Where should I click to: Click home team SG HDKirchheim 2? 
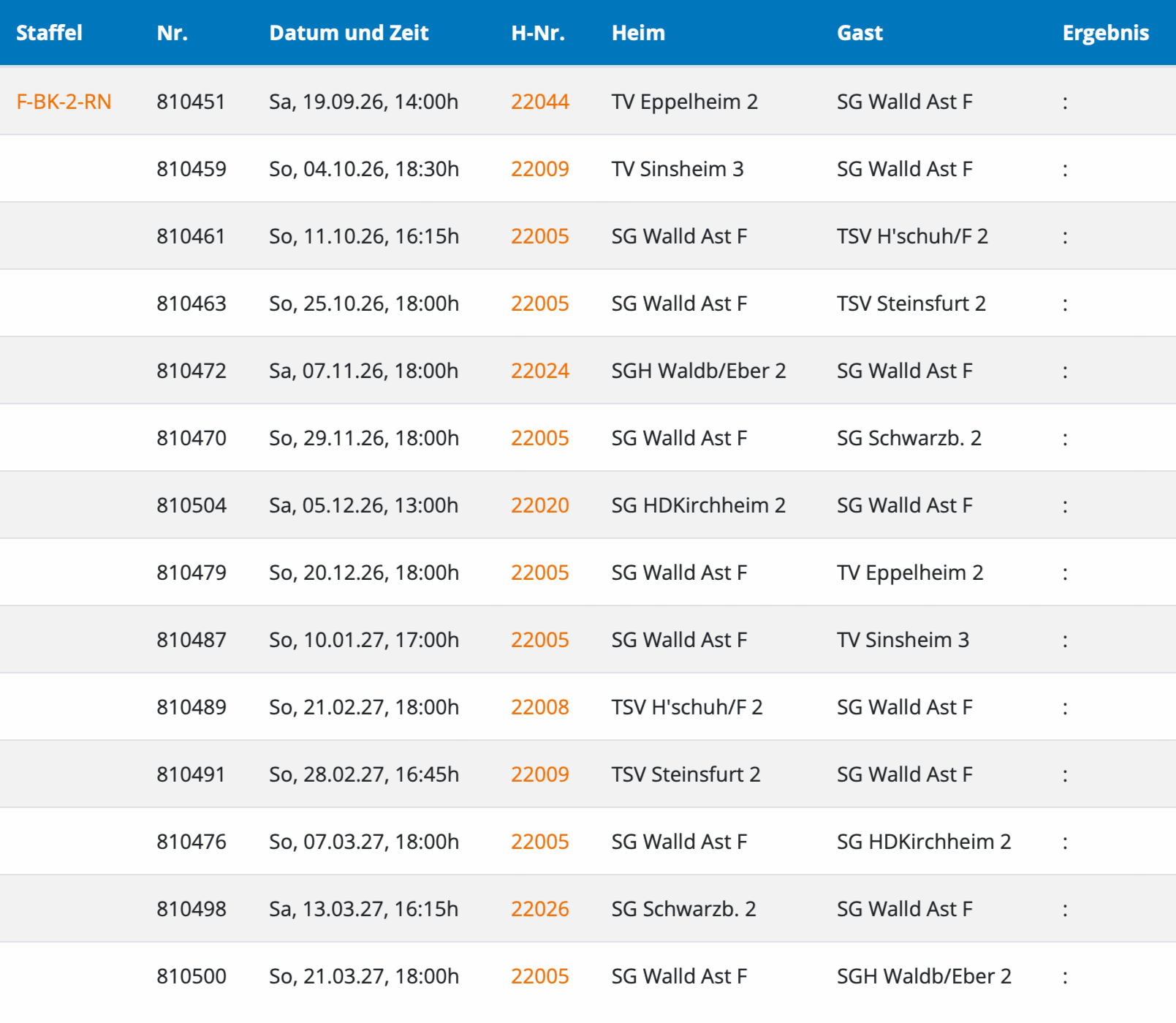tap(698, 505)
